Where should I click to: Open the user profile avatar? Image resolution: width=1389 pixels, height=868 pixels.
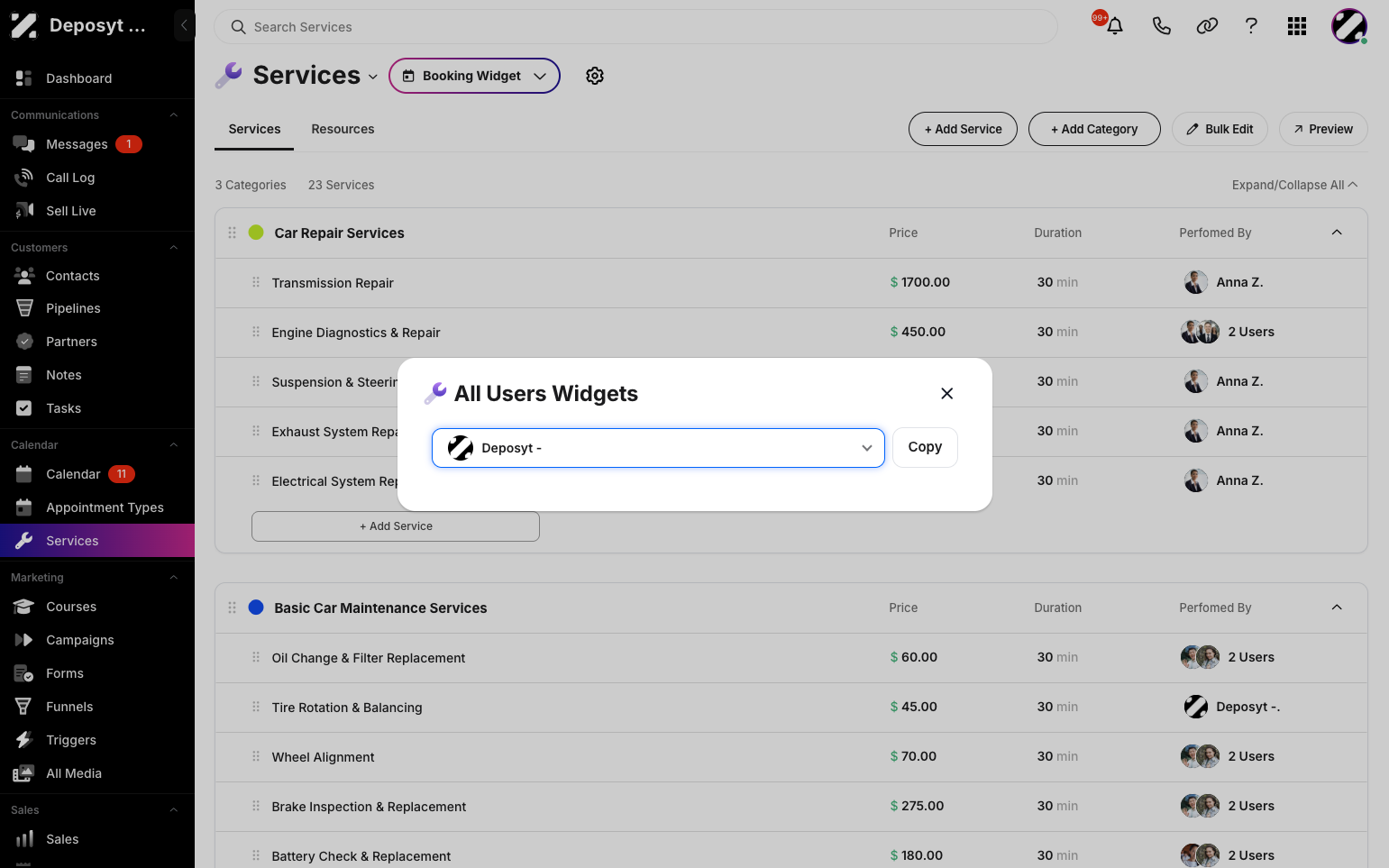coord(1349,26)
